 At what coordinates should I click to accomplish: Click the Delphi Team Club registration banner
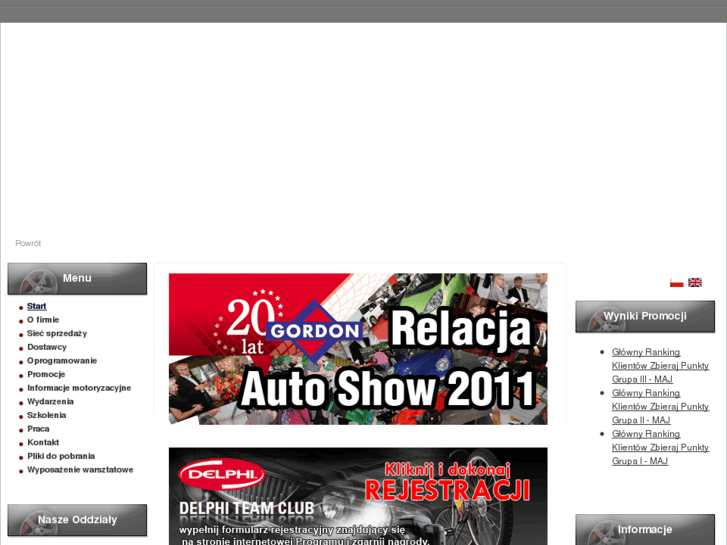358,496
